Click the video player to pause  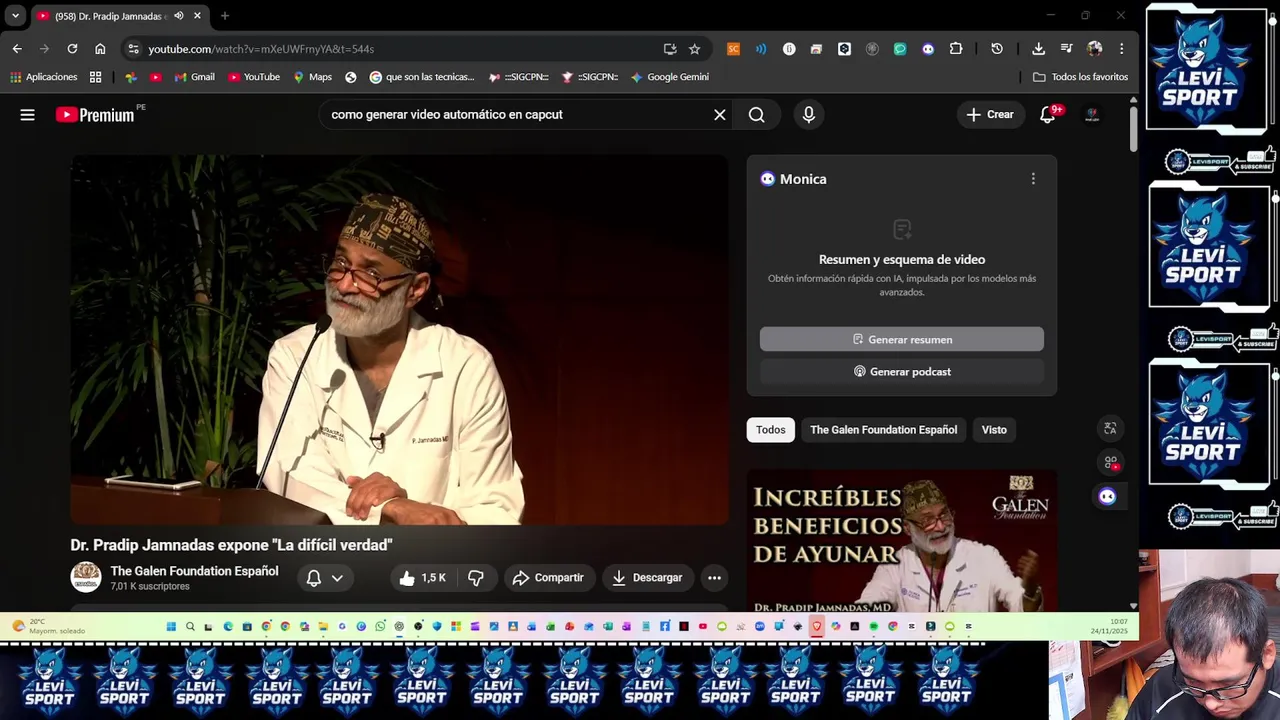[x=399, y=340]
